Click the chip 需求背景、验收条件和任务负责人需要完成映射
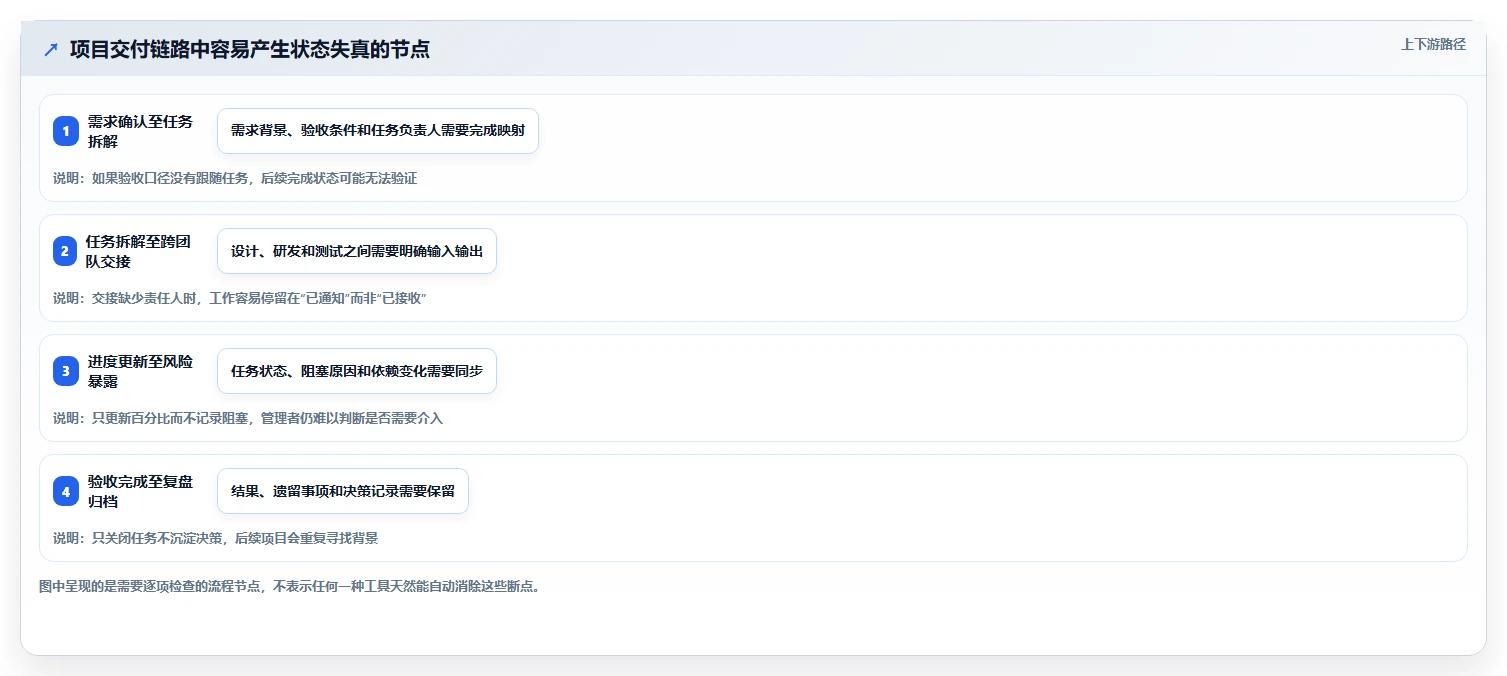The image size is (1507, 676). [x=378, y=131]
